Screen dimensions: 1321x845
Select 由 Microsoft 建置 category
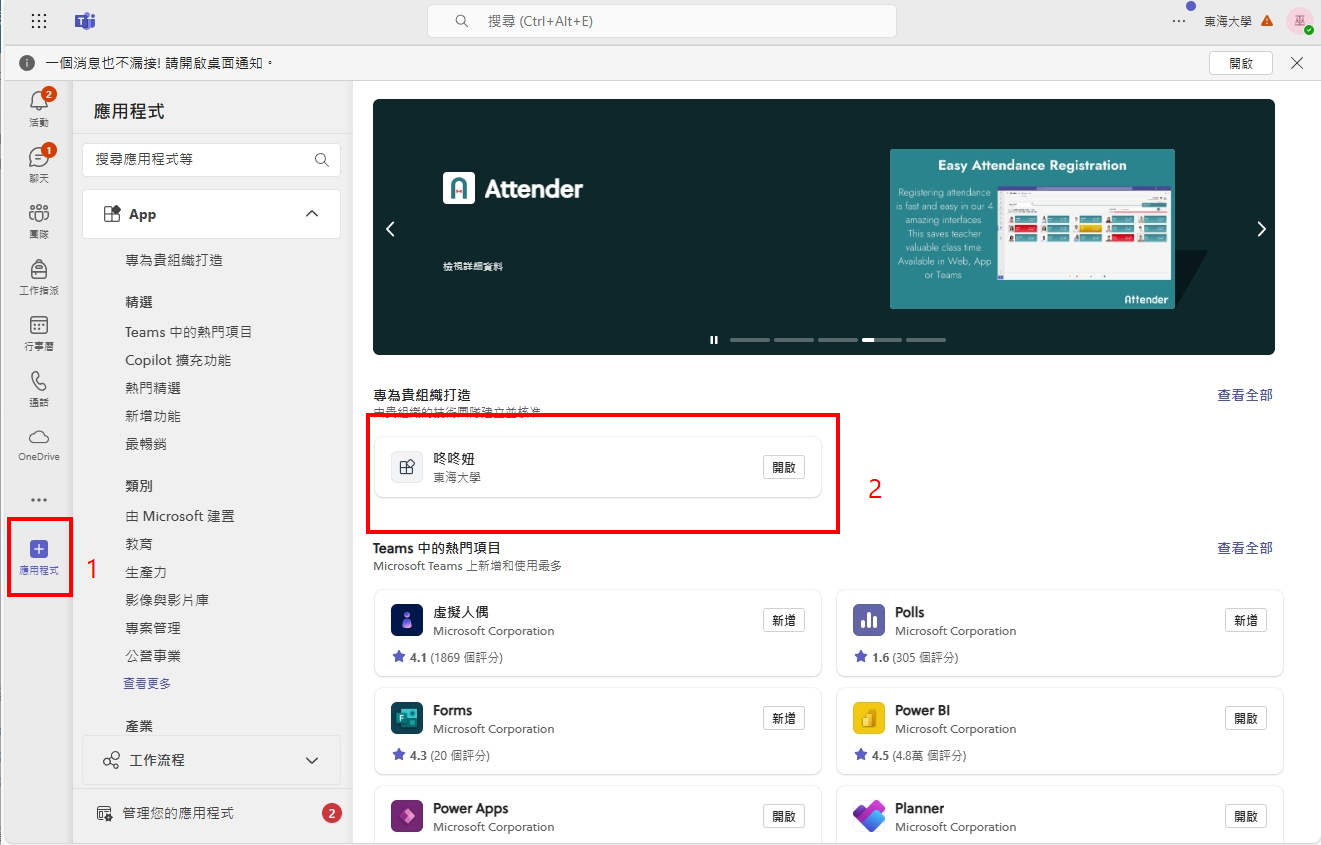tap(180, 516)
